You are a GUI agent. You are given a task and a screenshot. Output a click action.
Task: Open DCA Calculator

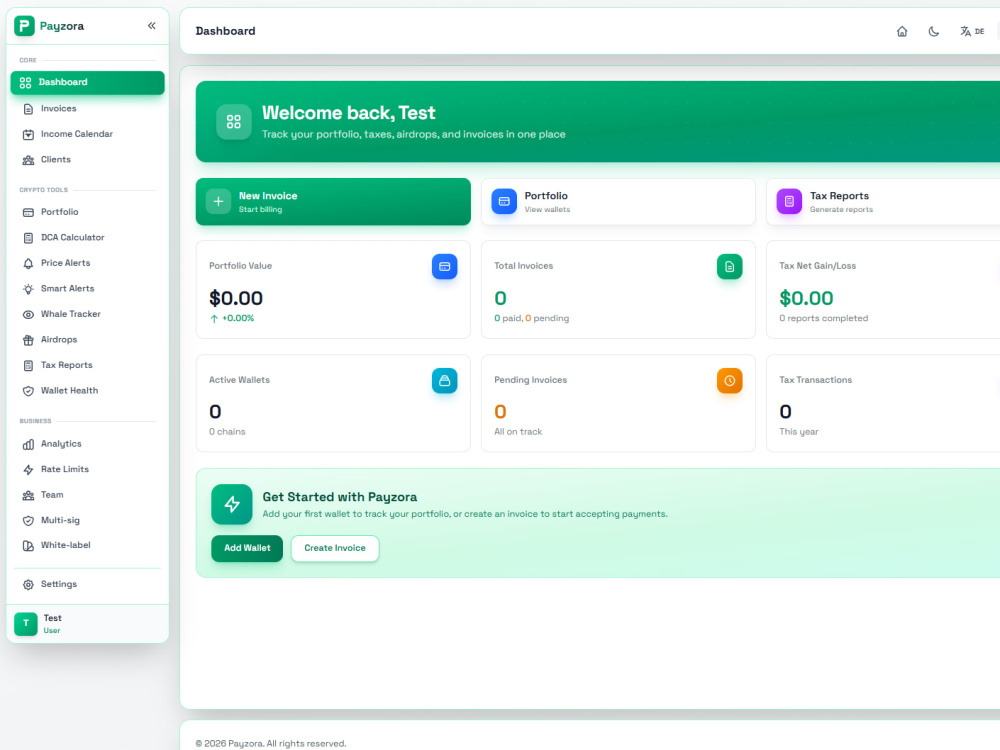87,237
